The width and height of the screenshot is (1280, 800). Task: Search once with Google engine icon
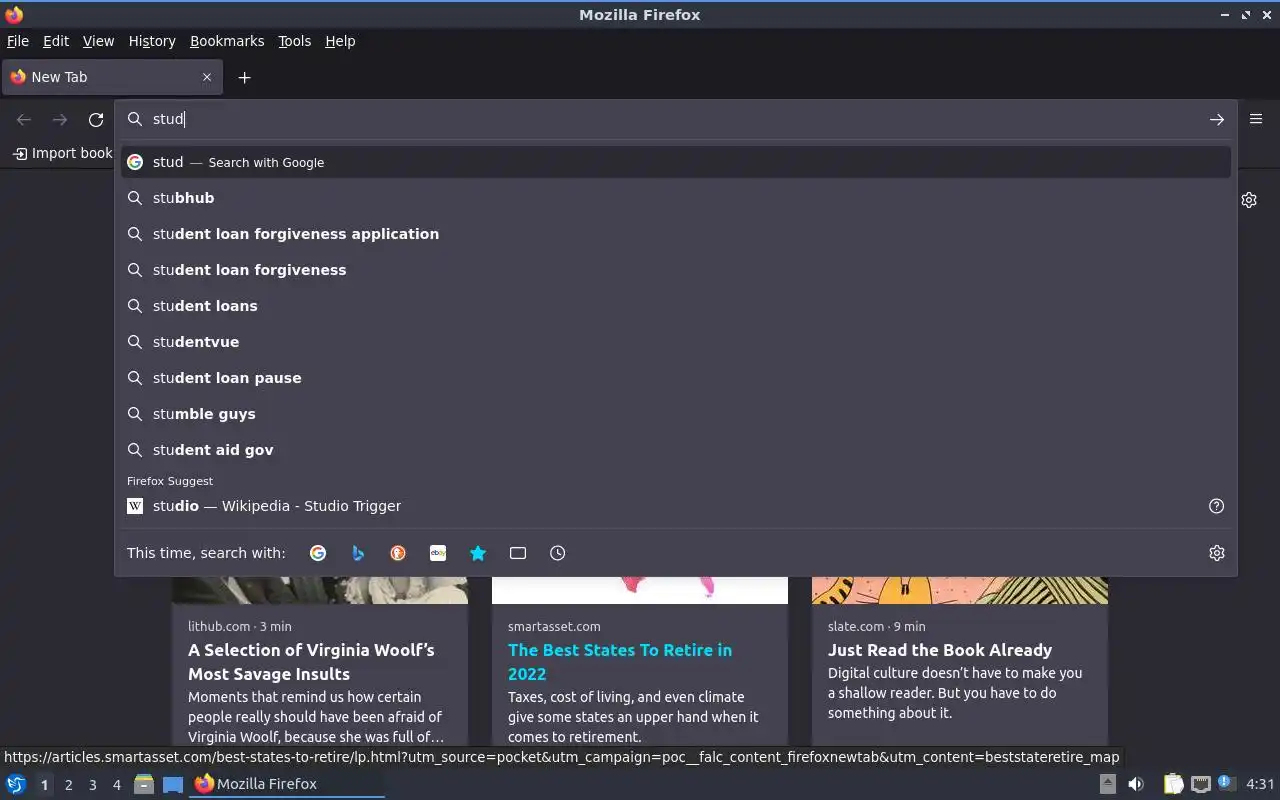(318, 553)
